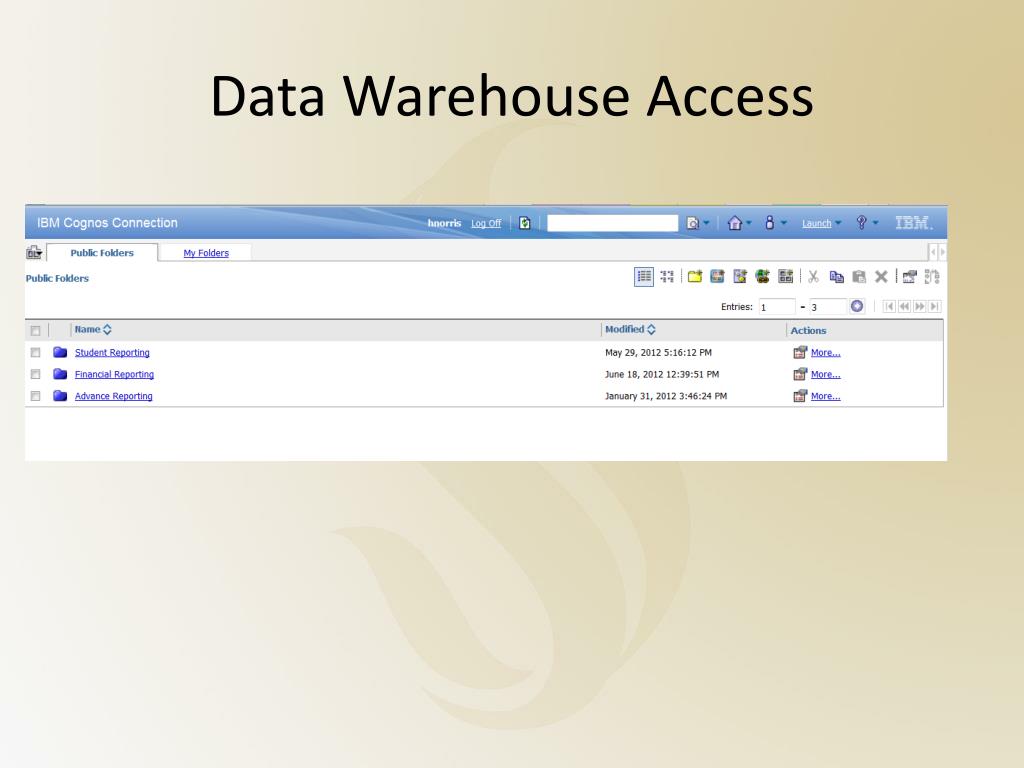Go to Home via house icon

pos(735,223)
